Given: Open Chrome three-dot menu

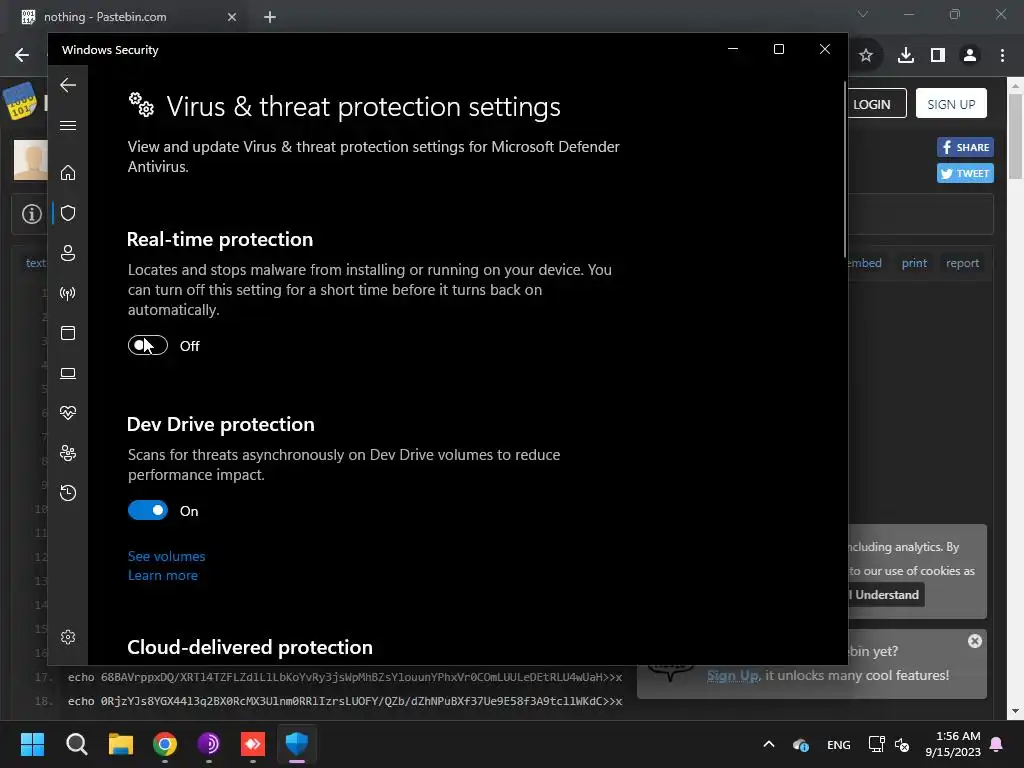Looking at the screenshot, I should tap(1002, 56).
